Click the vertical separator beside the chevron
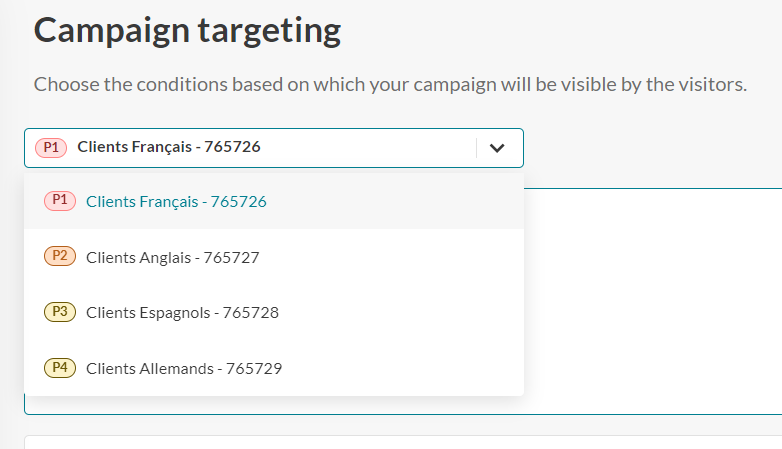 click(x=476, y=148)
